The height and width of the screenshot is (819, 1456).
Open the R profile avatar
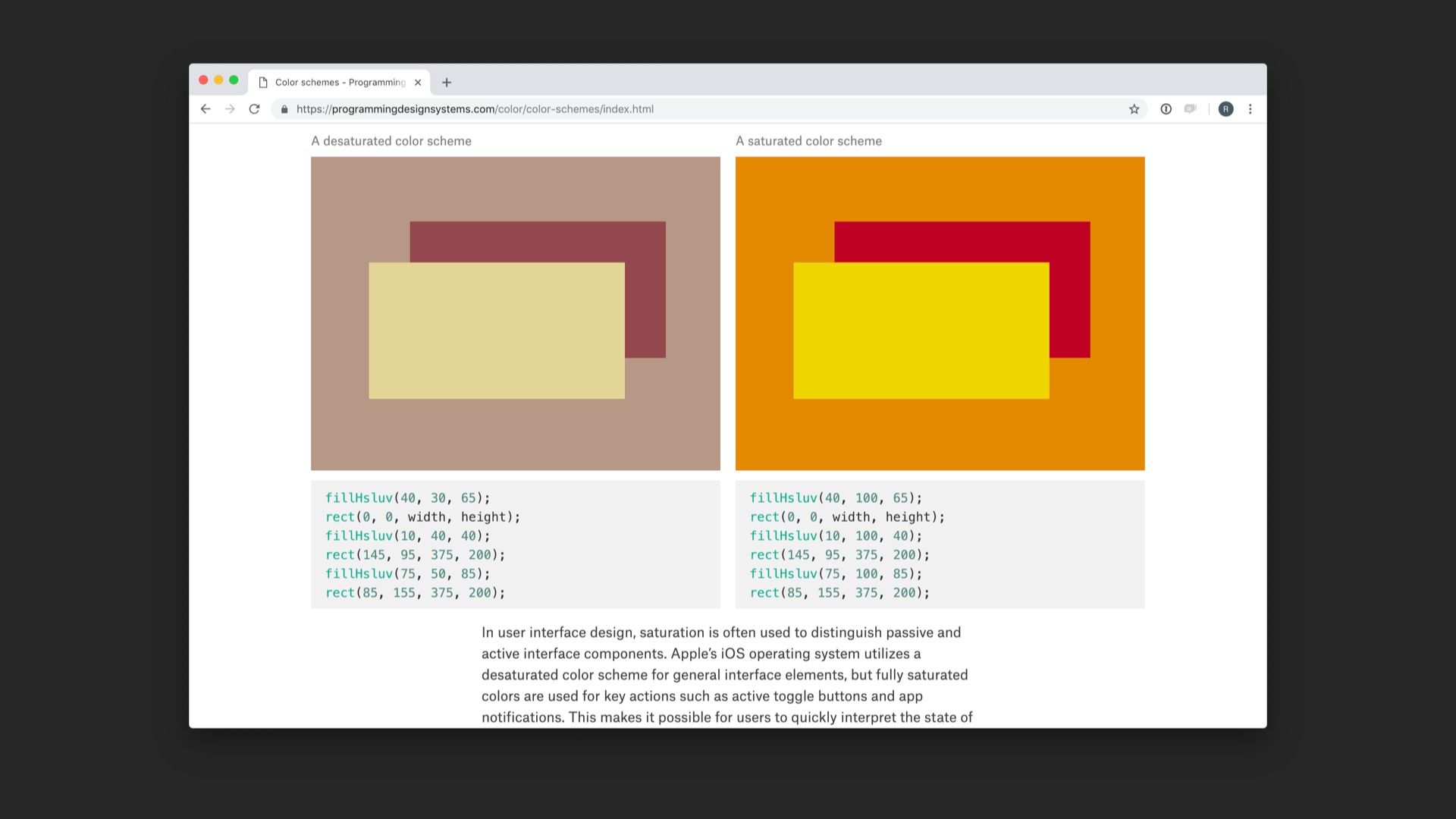coord(1225,109)
